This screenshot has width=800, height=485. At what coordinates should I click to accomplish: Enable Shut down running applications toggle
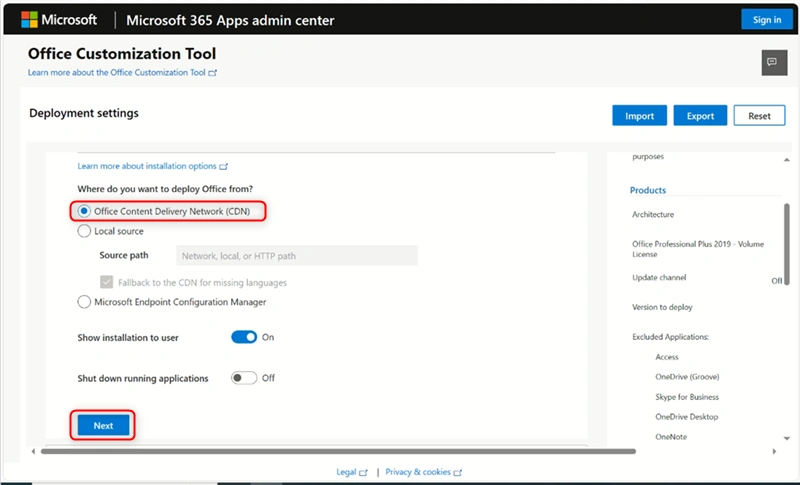[244, 378]
